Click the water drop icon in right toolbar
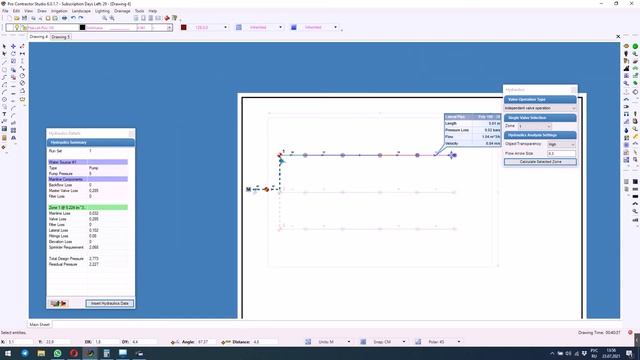Image resolution: width=640 pixels, height=360 pixels. (627, 130)
